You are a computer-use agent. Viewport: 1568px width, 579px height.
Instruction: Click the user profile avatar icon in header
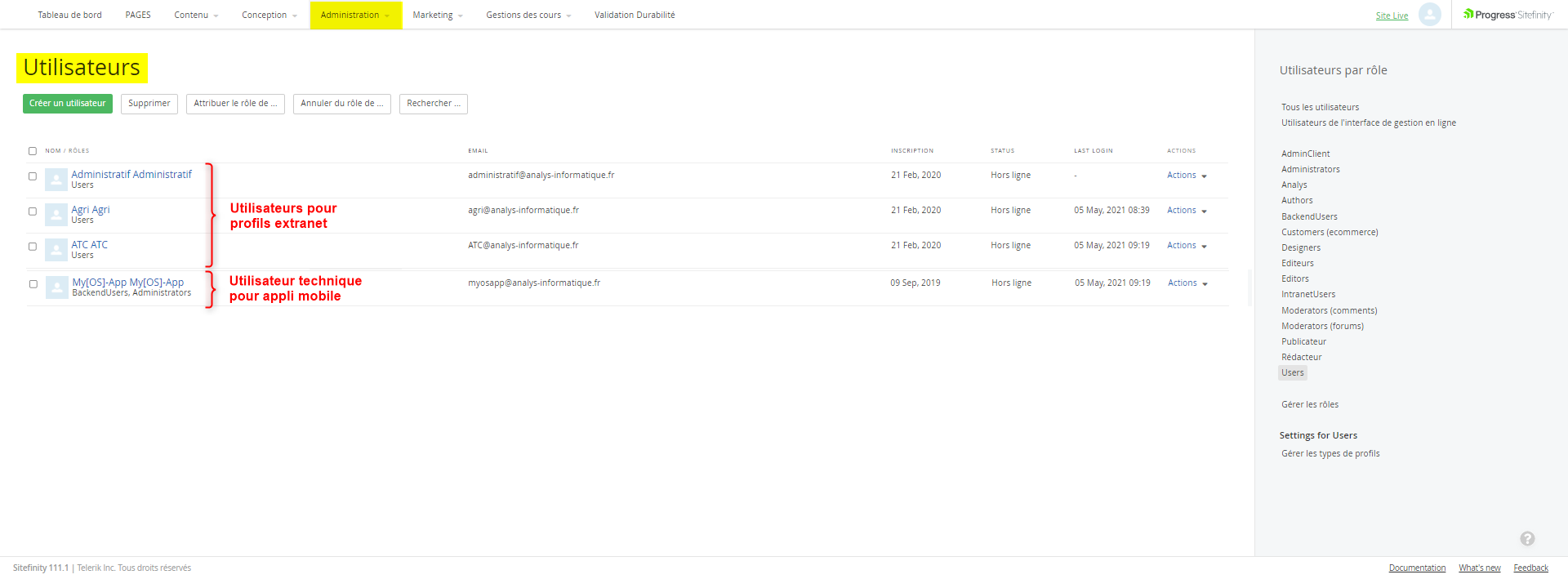click(x=1429, y=15)
